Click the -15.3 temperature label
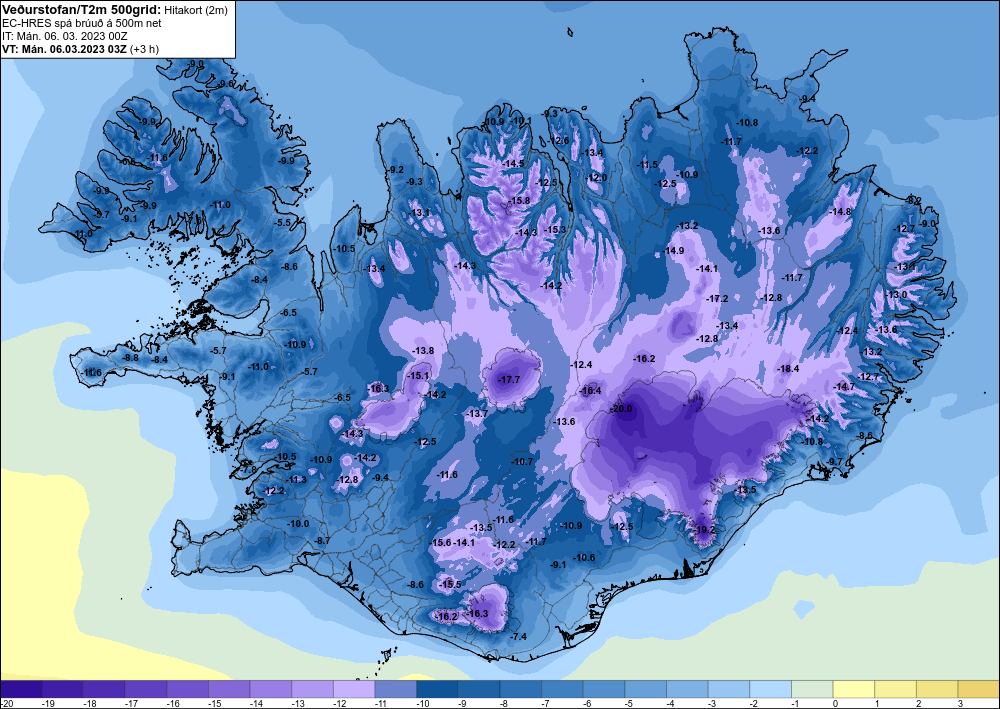Screen dimensions: 1000x709 tap(554, 230)
